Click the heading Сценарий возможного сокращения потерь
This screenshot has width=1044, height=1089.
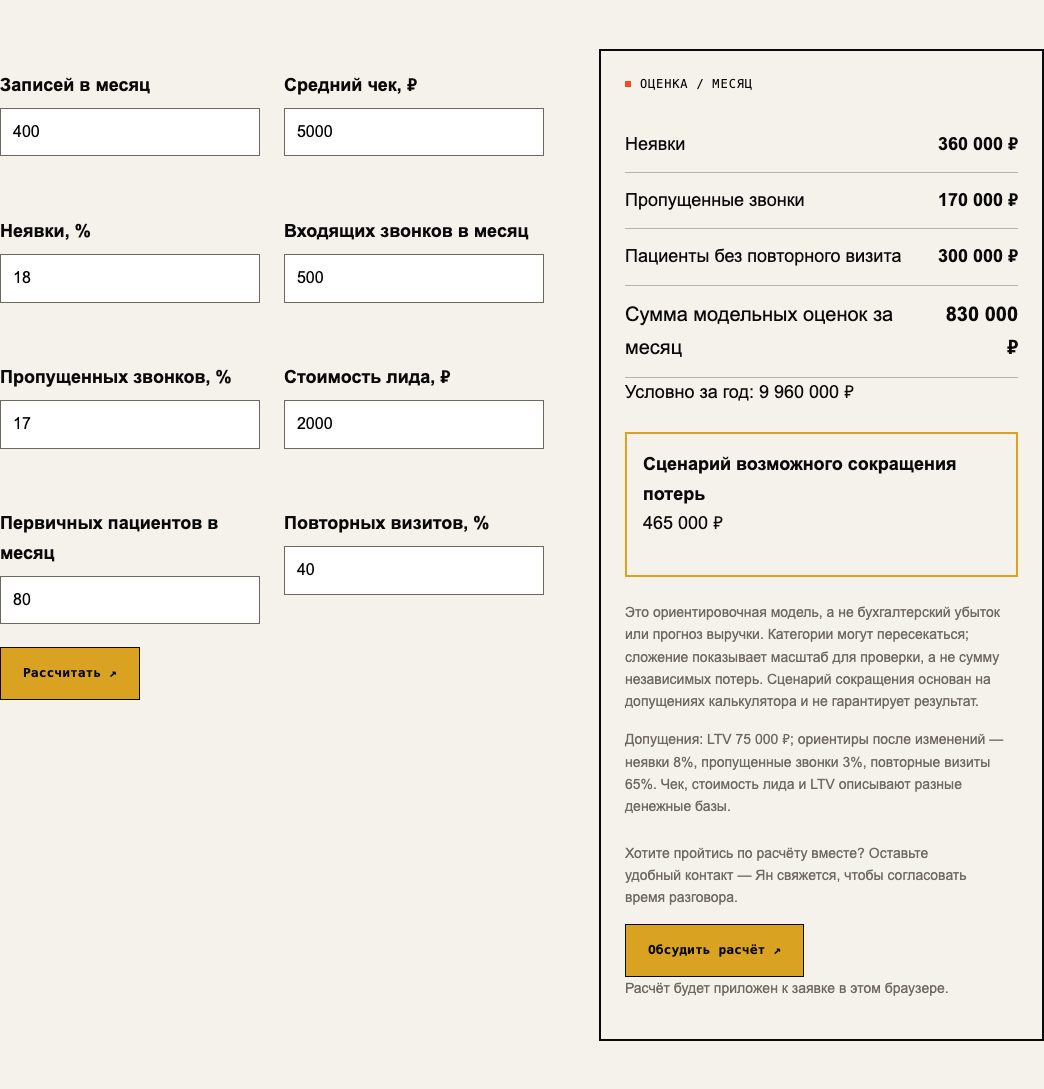point(799,479)
